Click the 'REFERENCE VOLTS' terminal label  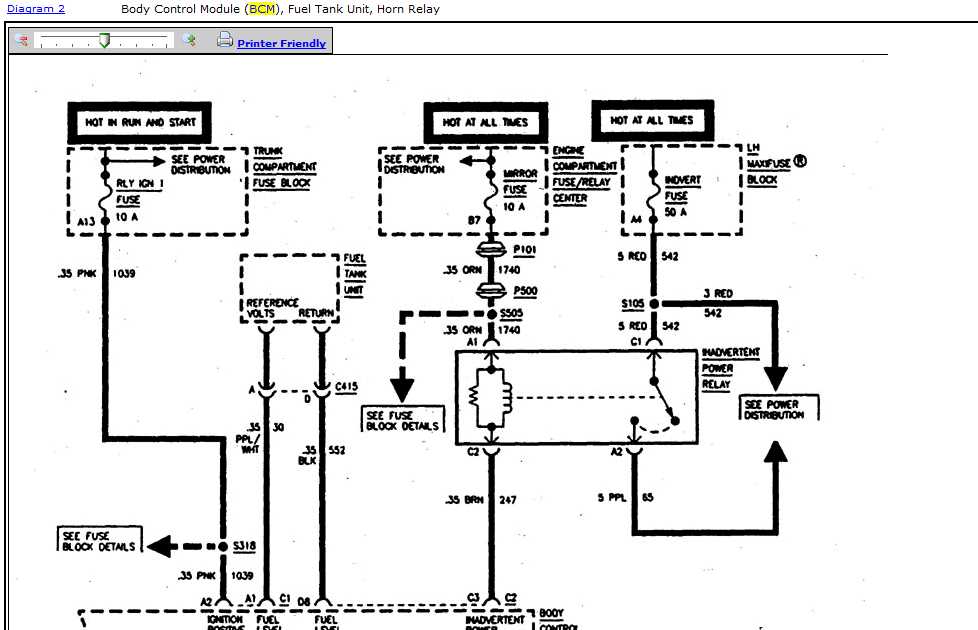272,308
